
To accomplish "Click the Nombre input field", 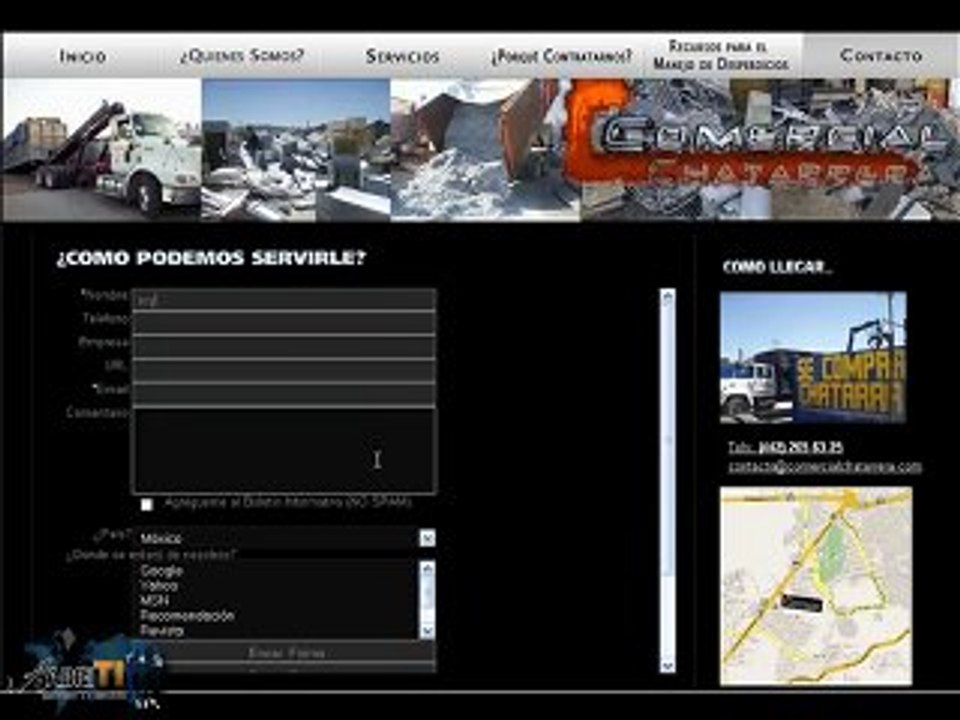I will (x=284, y=300).
